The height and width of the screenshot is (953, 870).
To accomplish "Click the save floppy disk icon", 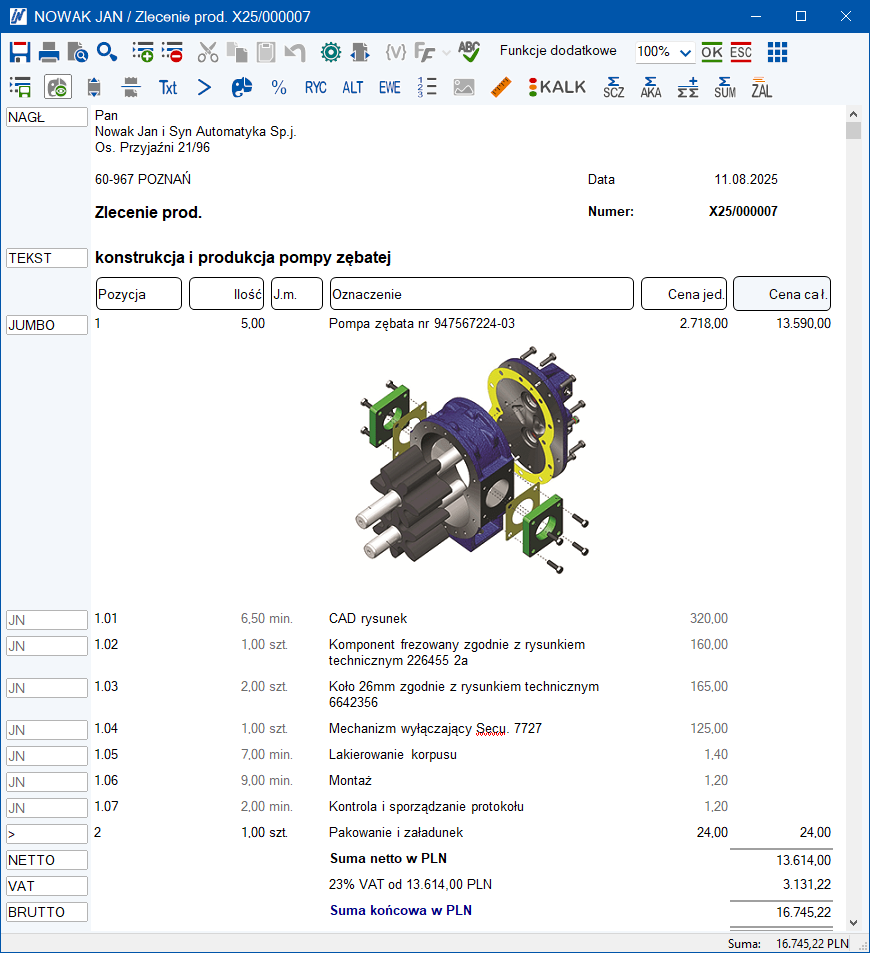I will 20,52.
